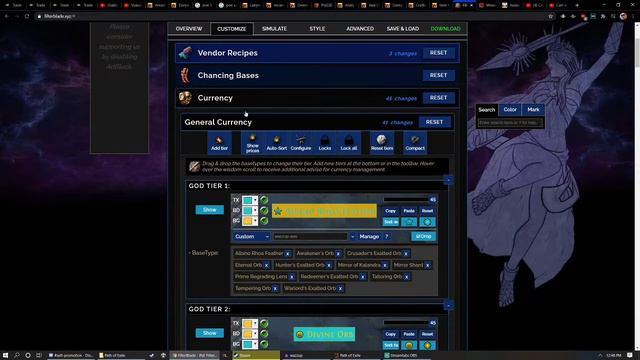Click God Tier 2 minimap icon shape button
640x360 pixels.
point(409,345)
